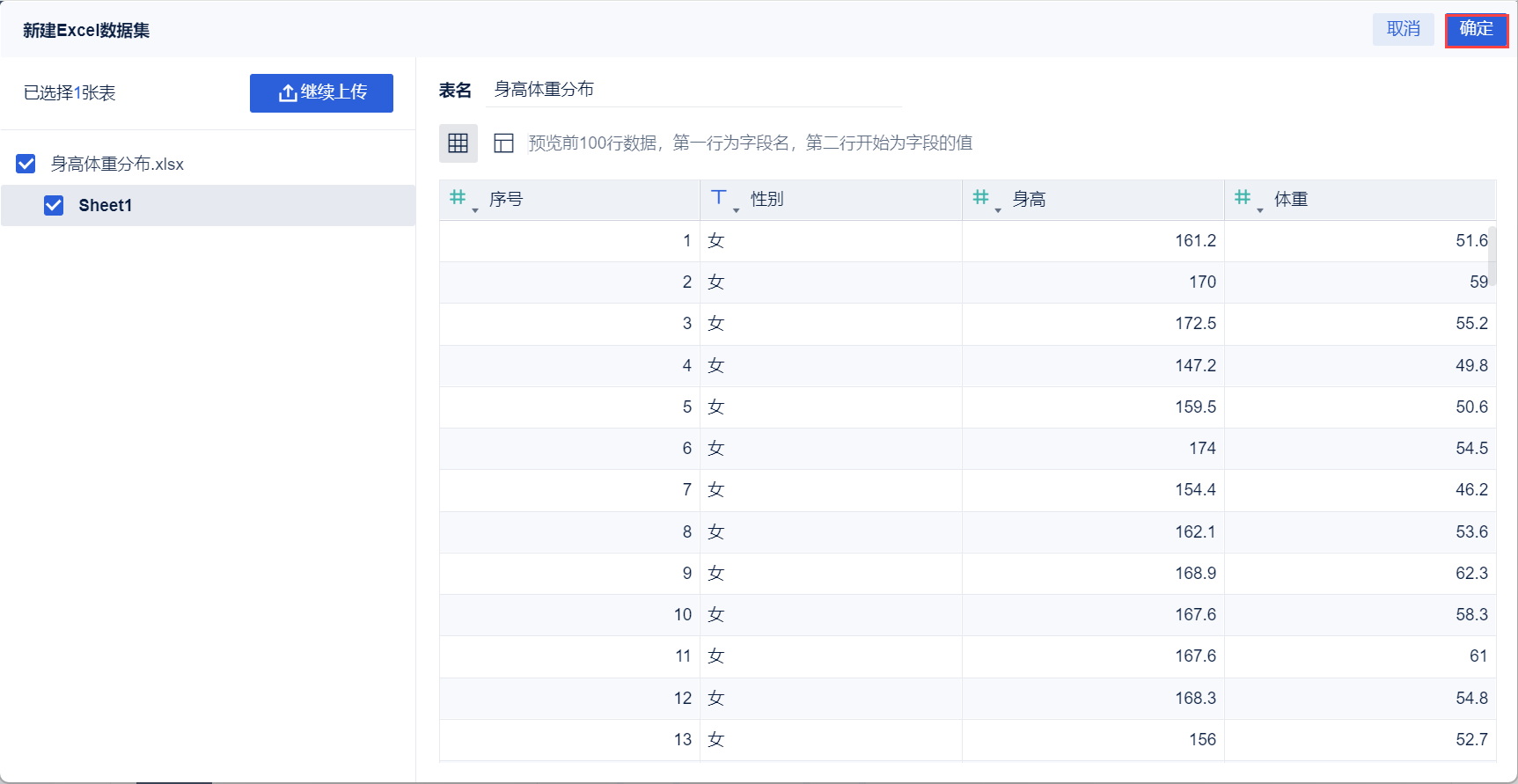Click the numeric type icon for 身高
This screenshot has width=1518, height=784.
click(980, 198)
